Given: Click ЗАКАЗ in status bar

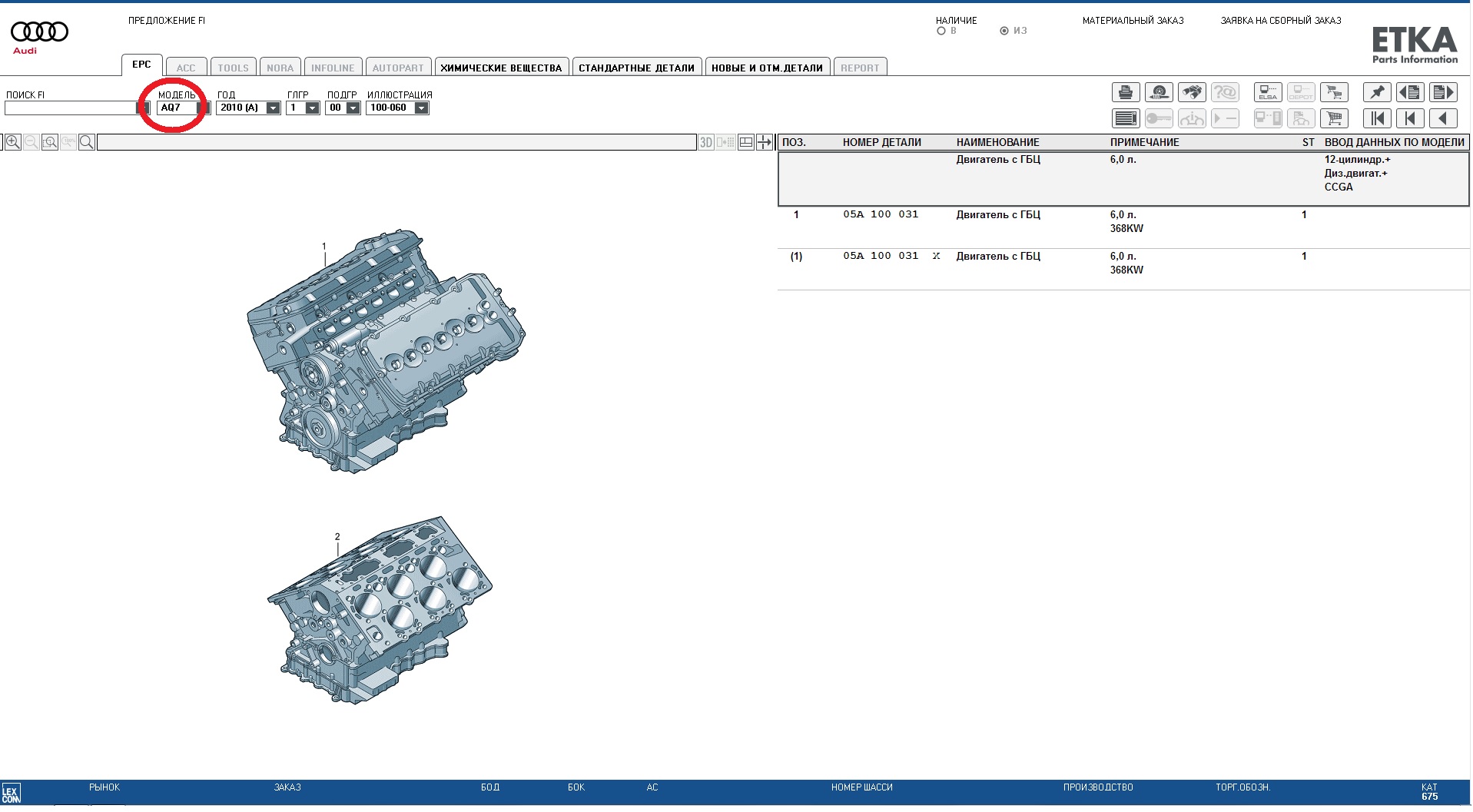Looking at the screenshot, I should click(287, 787).
